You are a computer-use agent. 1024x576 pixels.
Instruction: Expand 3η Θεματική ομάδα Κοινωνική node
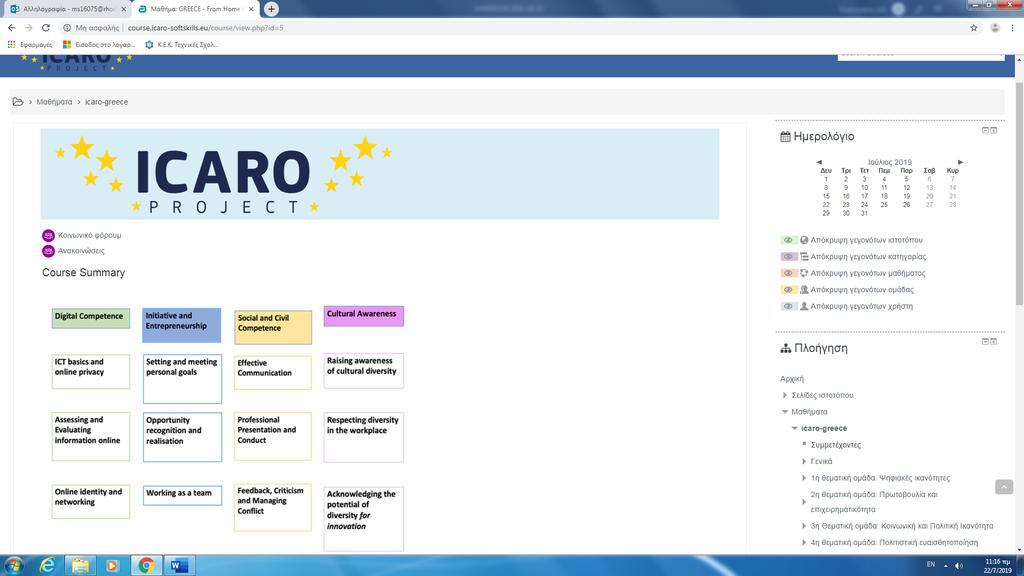[804, 526]
